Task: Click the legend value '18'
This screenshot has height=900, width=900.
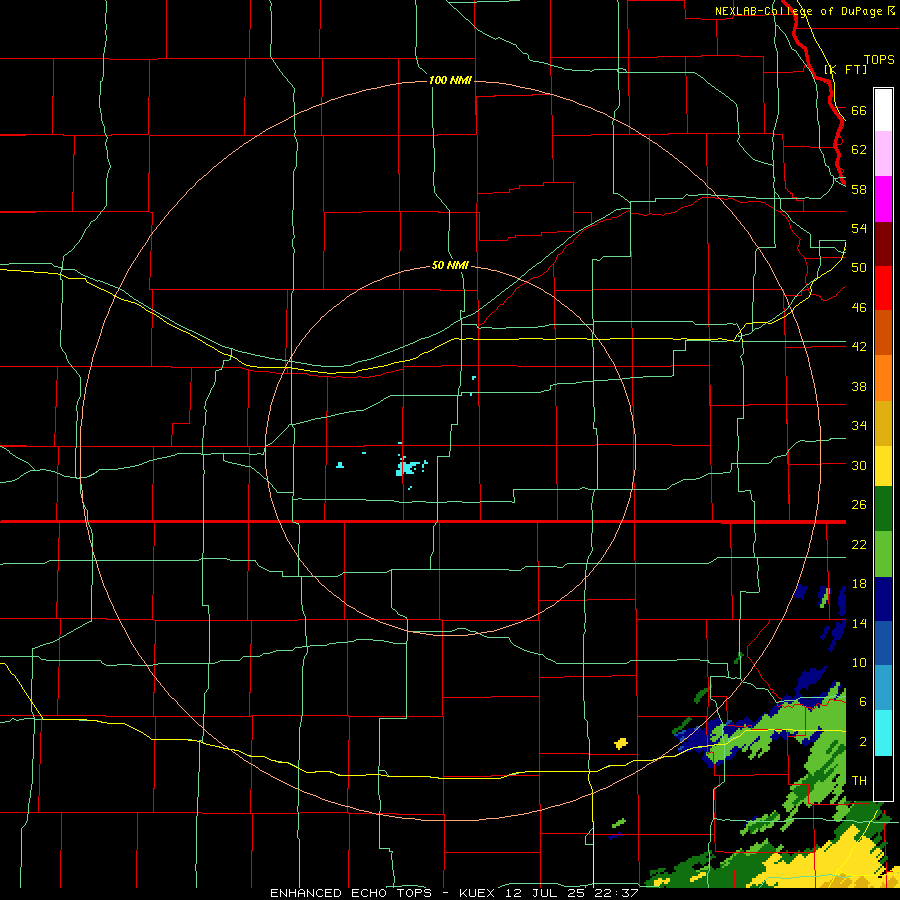Action: (859, 584)
